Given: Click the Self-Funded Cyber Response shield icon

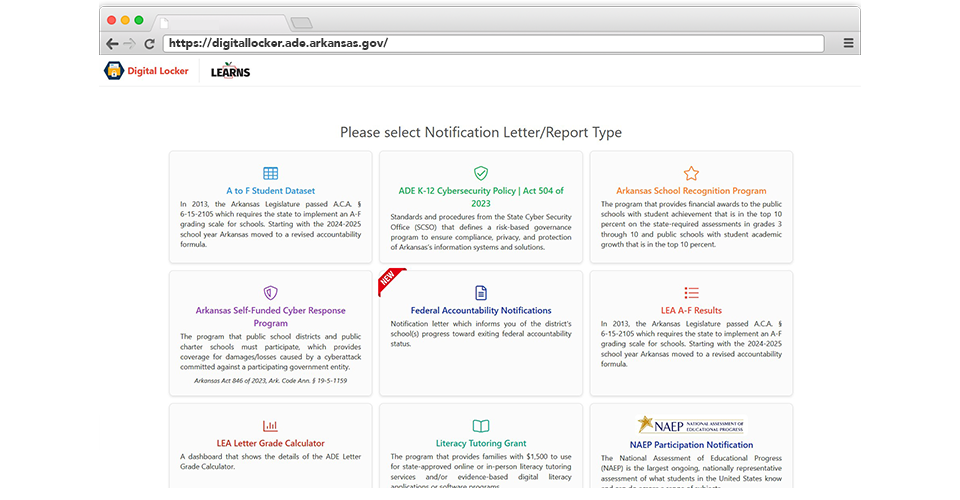Looking at the screenshot, I should (x=270, y=293).
